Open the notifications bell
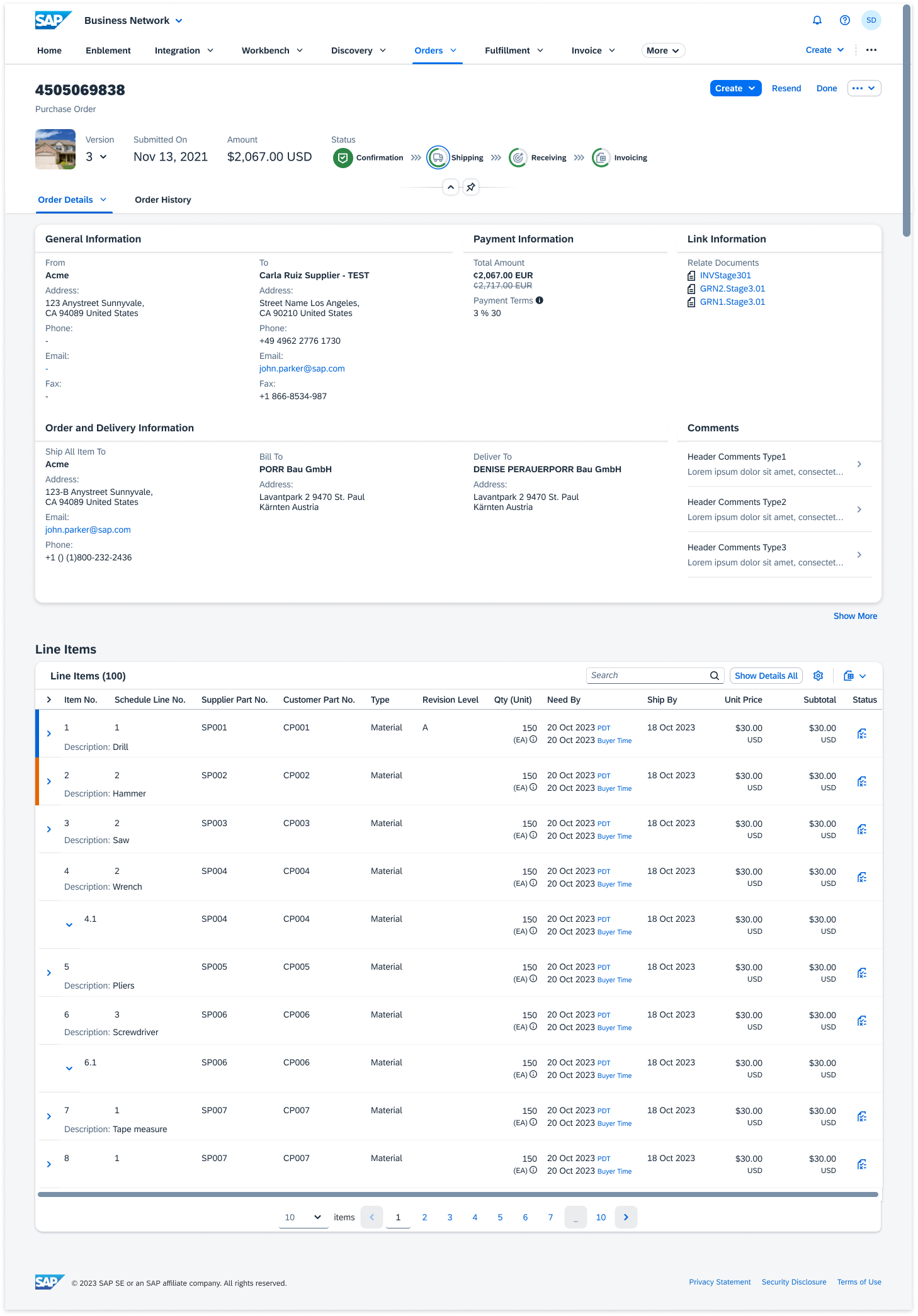Screen dimensions: 918x1316 click(817, 20)
